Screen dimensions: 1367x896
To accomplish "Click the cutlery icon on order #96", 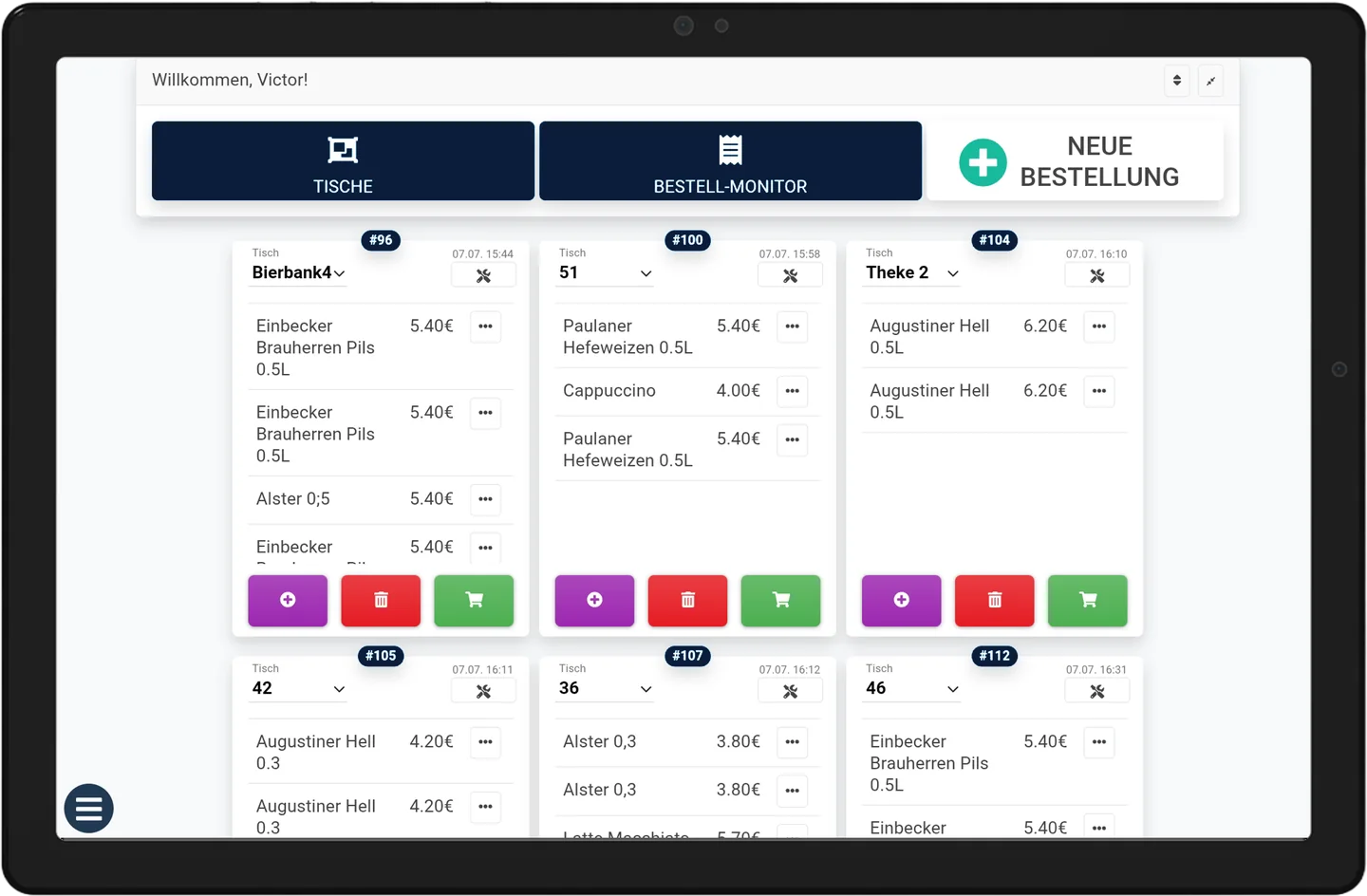I will (483, 276).
